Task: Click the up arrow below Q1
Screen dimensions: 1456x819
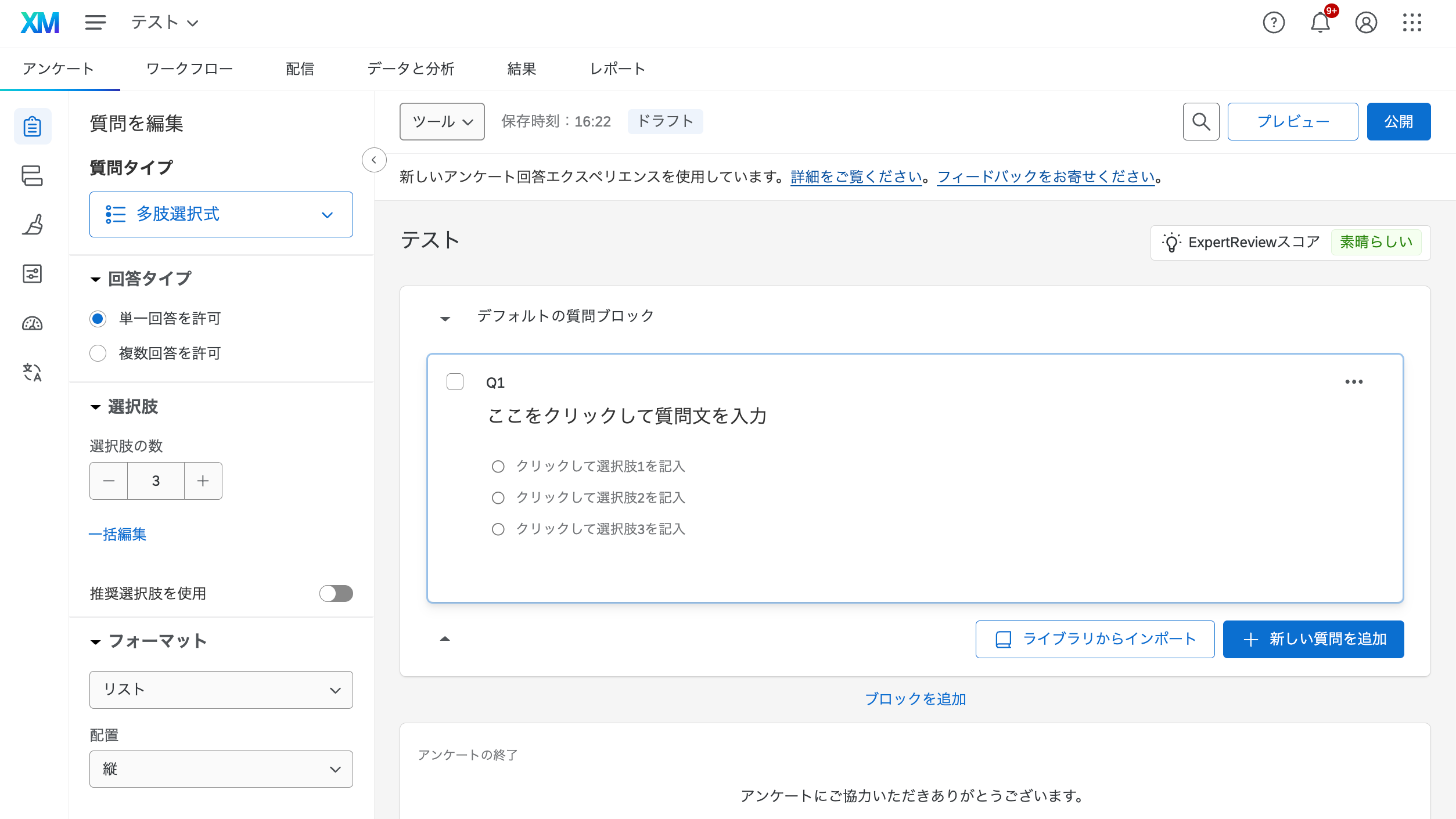Action: [x=445, y=638]
